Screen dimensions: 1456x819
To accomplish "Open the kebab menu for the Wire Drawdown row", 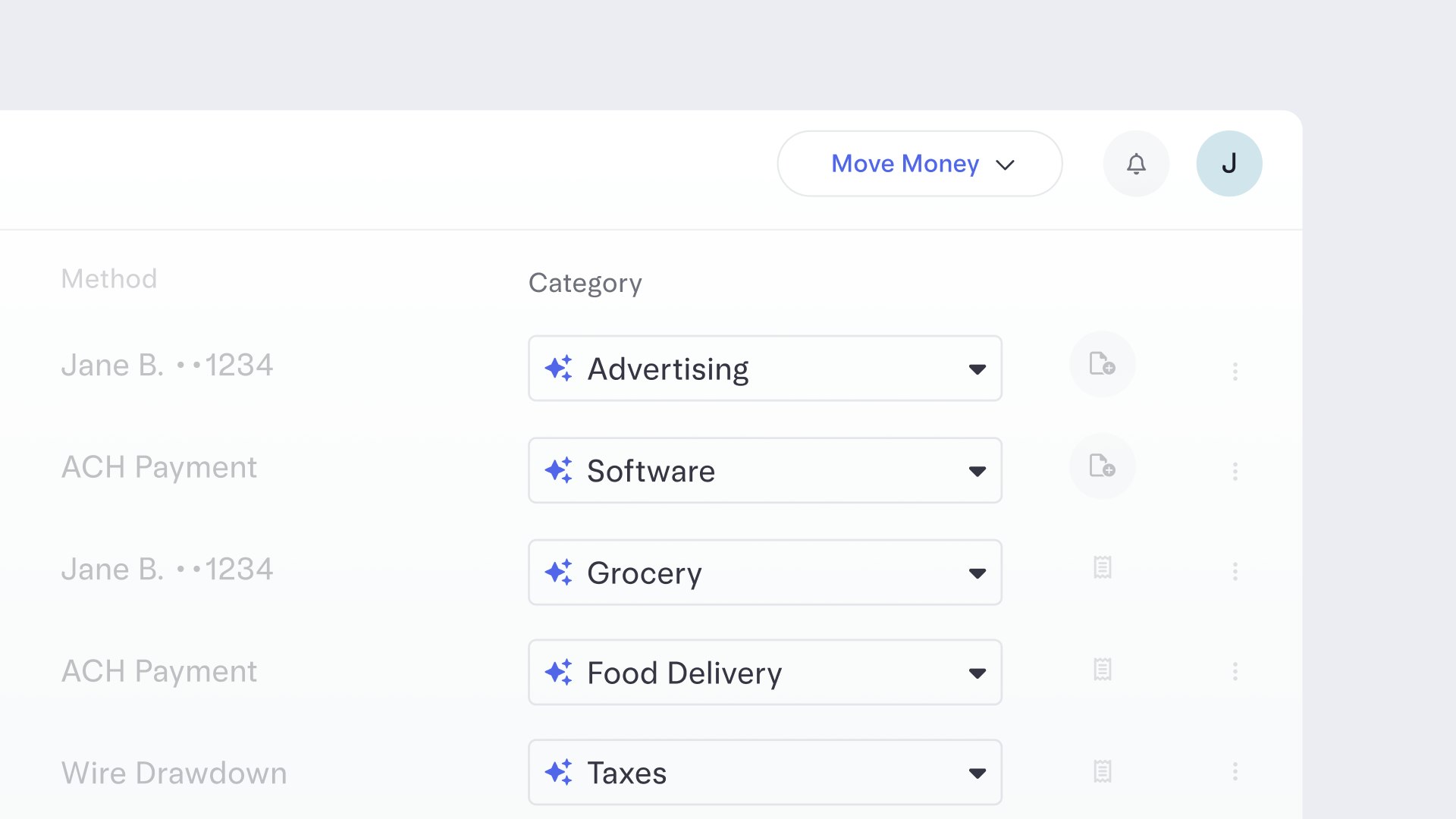I will 1235,773.
